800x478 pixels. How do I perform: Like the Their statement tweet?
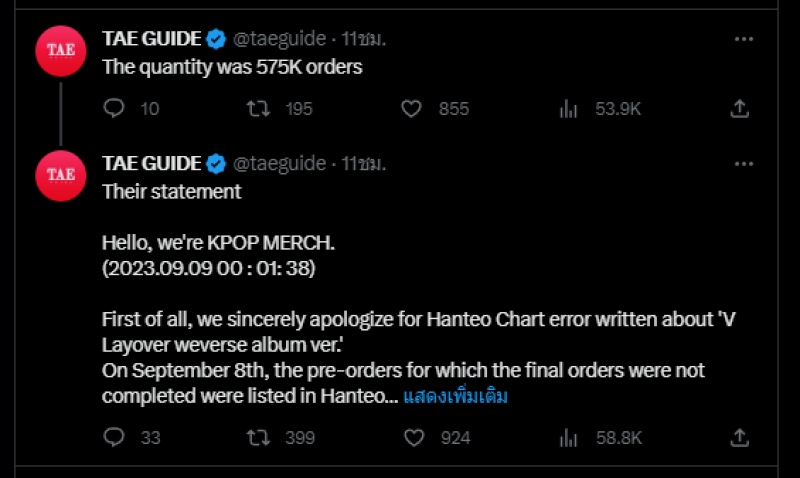414,438
